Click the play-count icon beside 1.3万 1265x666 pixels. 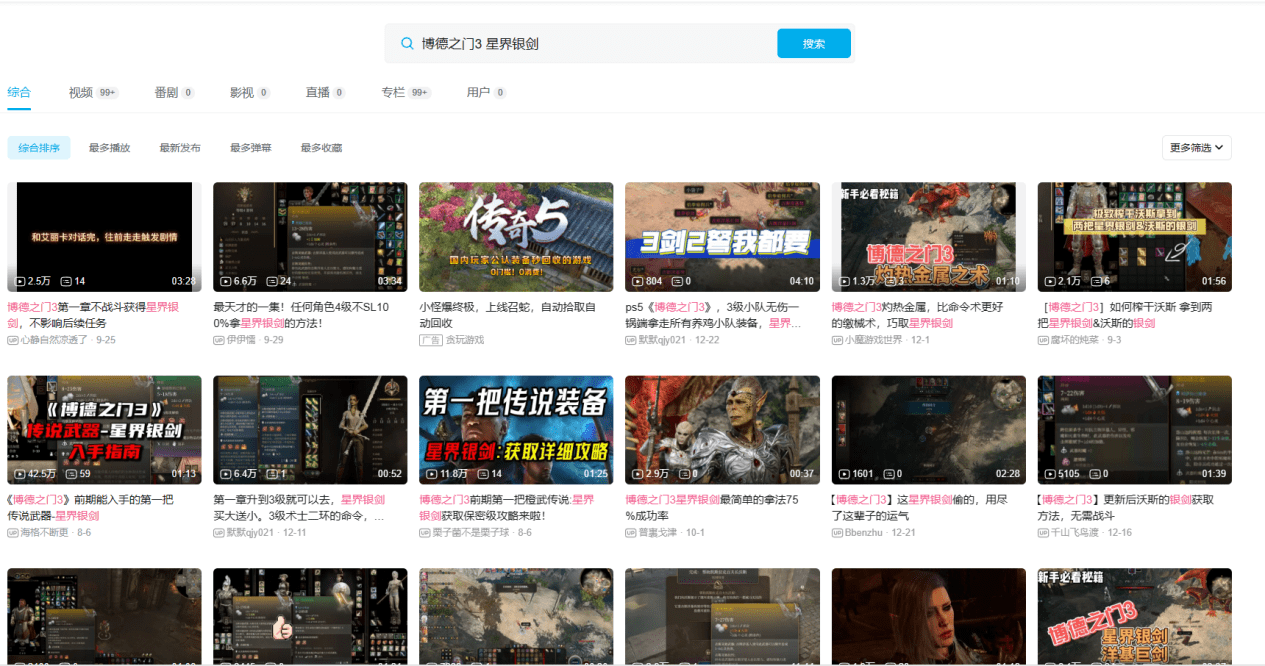point(845,281)
